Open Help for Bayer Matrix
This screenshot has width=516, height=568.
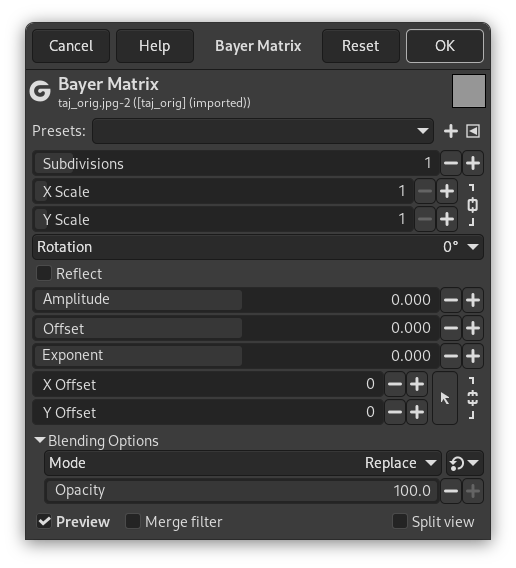tap(155, 46)
